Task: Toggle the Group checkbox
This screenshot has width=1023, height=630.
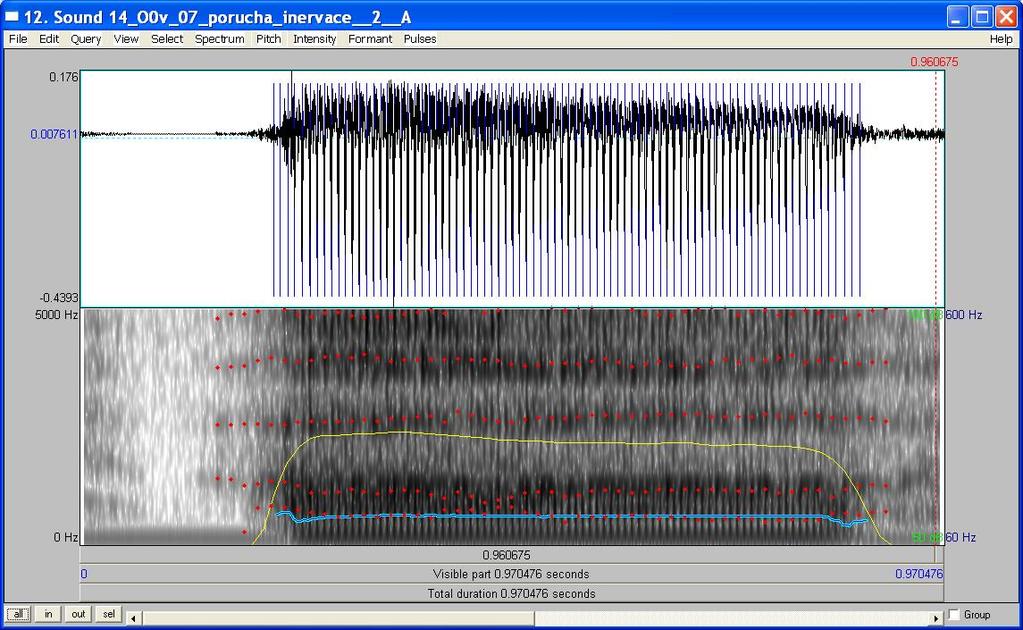Action: coord(954,615)
